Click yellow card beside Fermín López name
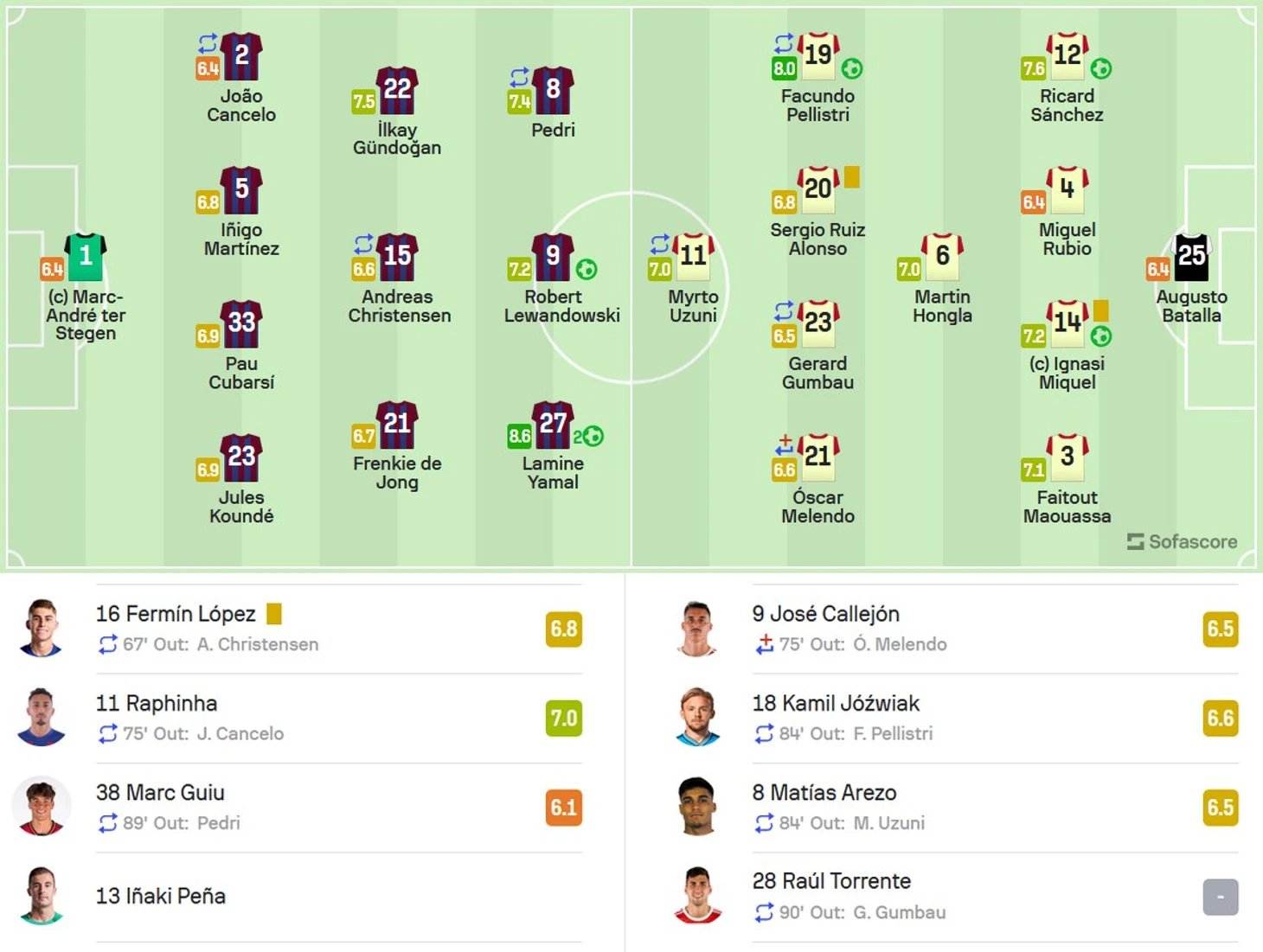This screenshot has width=1263, height=952. click(x=274, y=614)
